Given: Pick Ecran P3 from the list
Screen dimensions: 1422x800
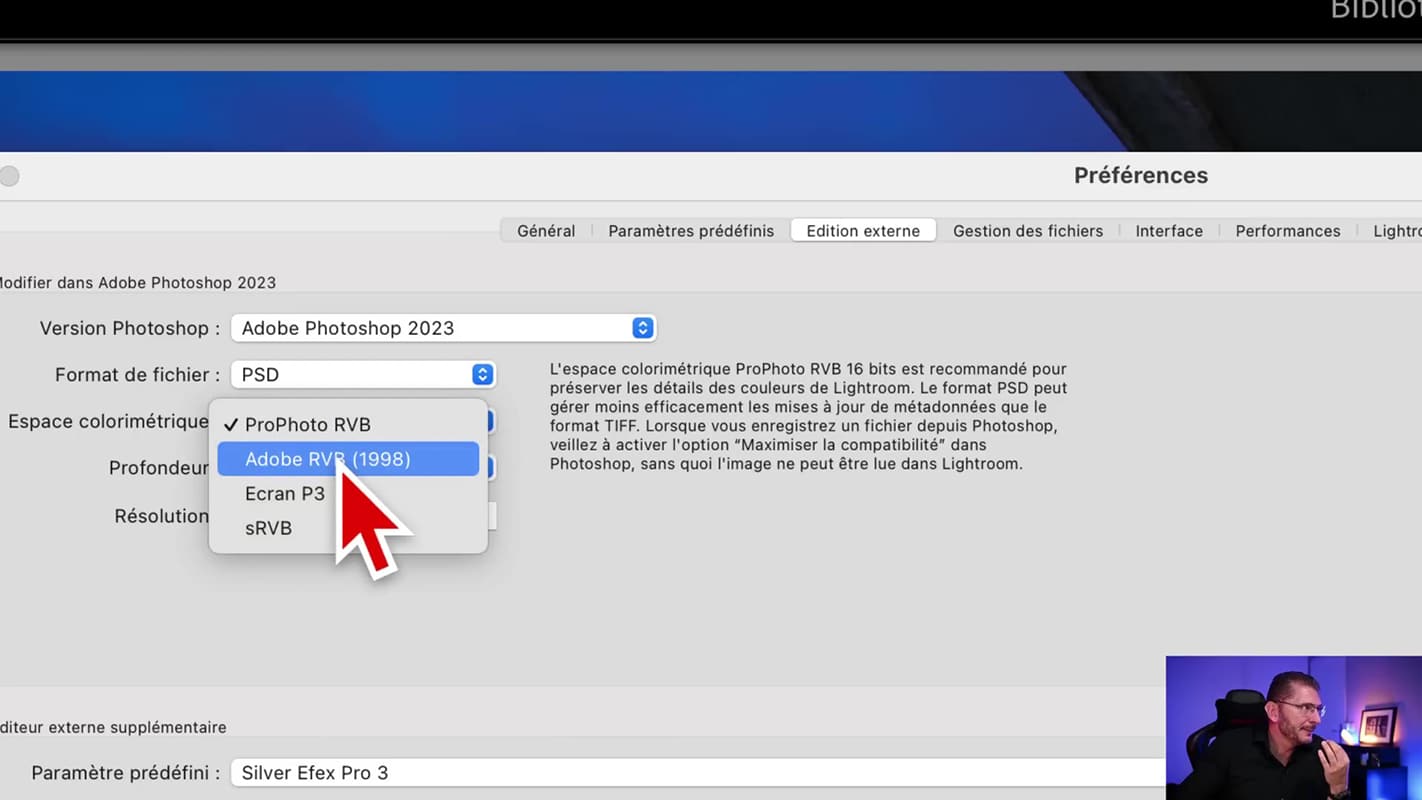Looking at the screenshot, I should (348, 494).
